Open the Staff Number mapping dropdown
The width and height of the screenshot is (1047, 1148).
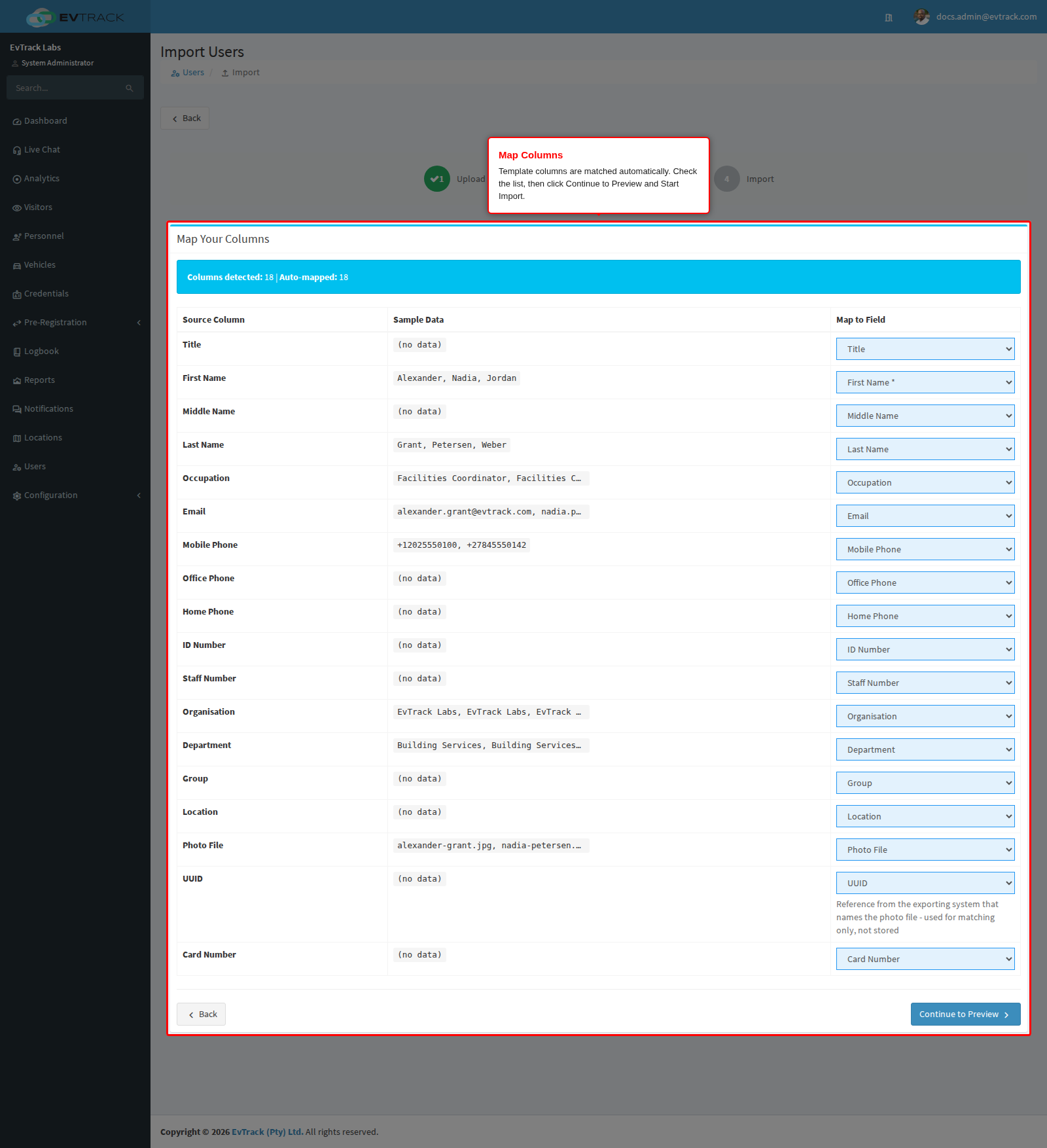(925, 683)
